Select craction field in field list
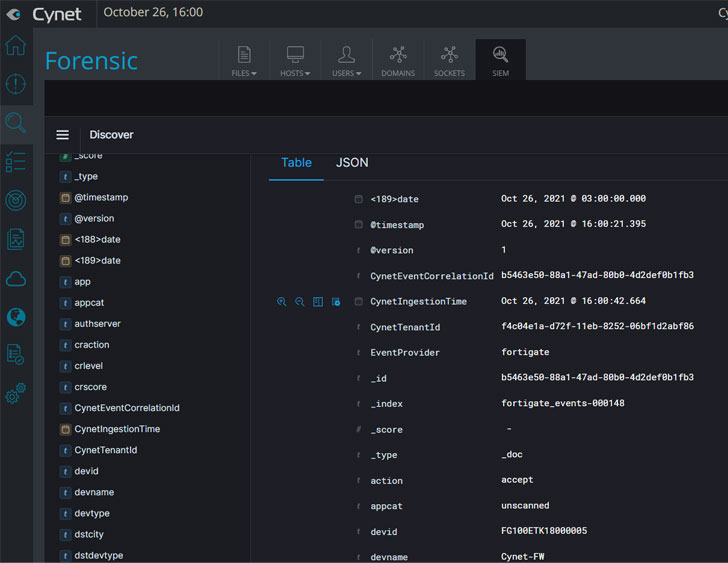Viewport: 728px width, 563px height. (x=91, y=345)
